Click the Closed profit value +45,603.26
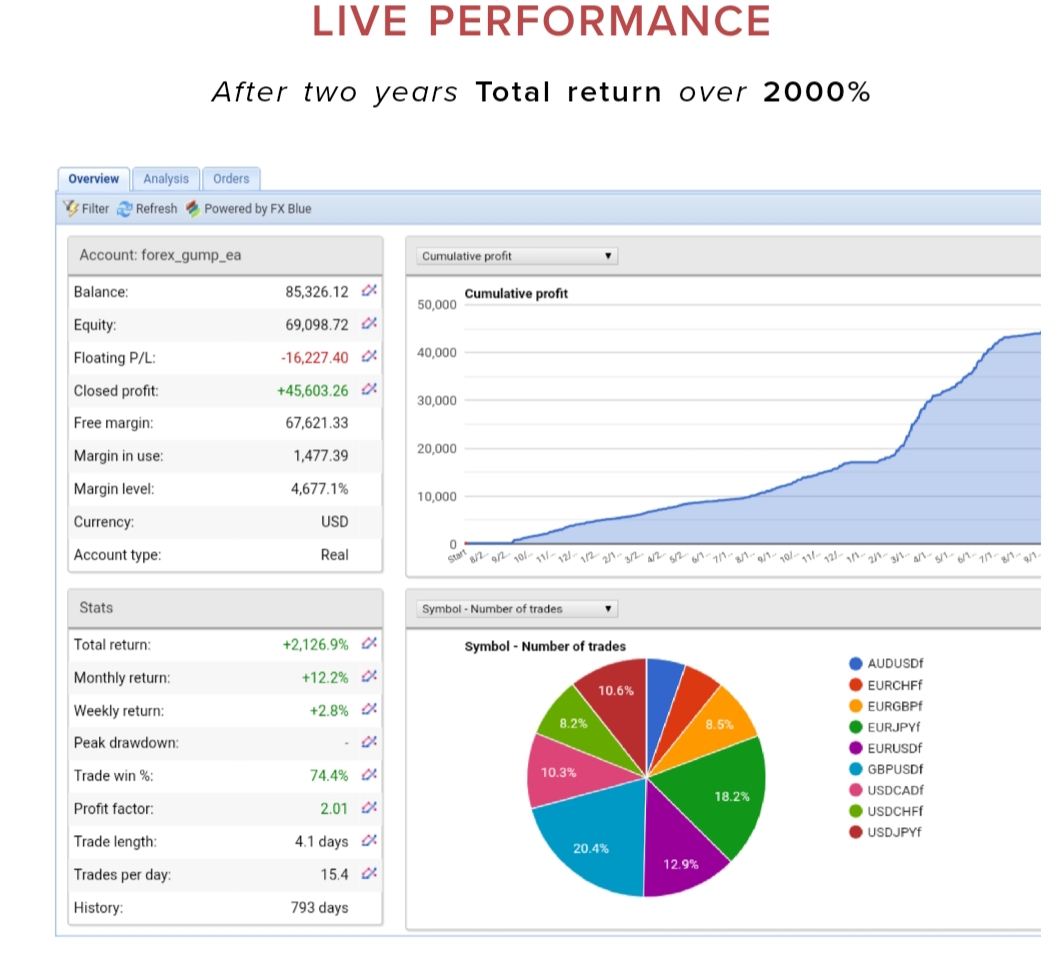Image resolution: width=1056 pixels, height=970 pixels. [312, 391]
